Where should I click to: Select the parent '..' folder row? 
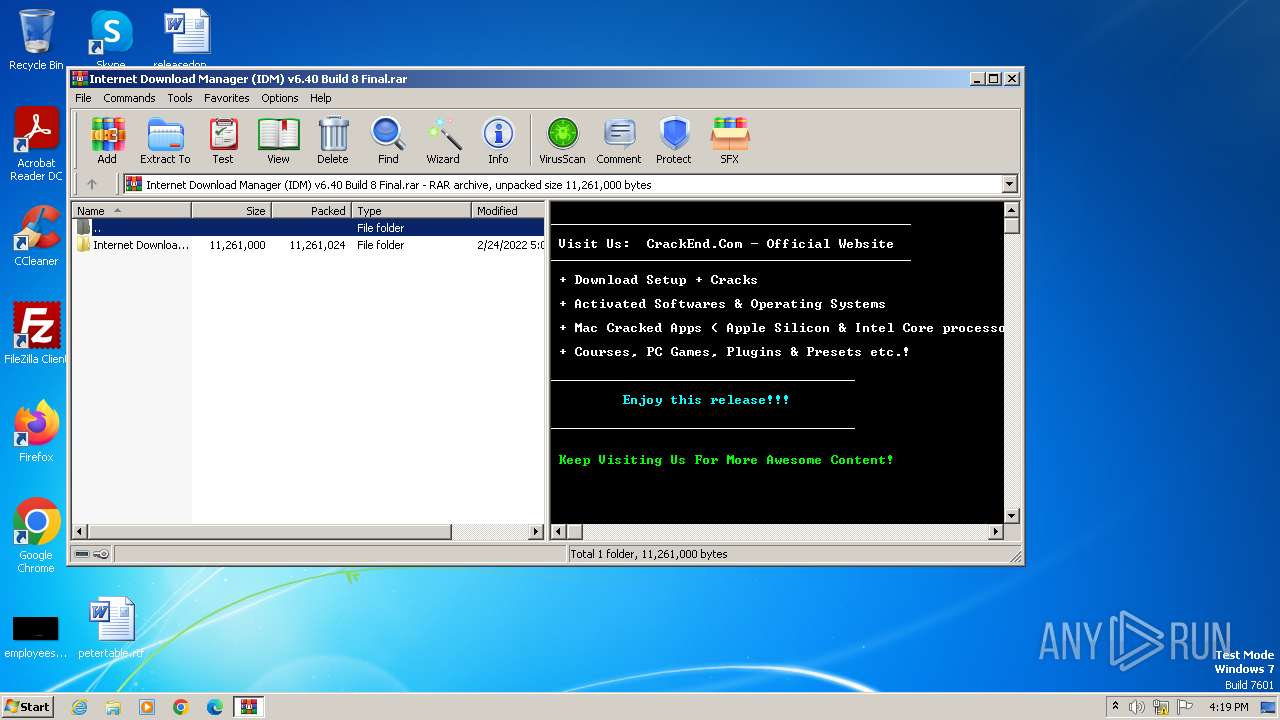coord(308,228)
